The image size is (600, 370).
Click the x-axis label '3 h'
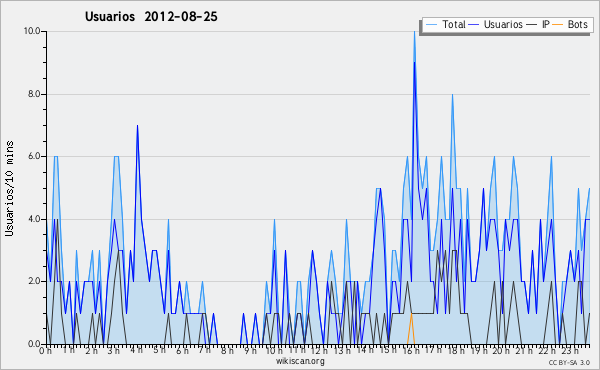113,350
